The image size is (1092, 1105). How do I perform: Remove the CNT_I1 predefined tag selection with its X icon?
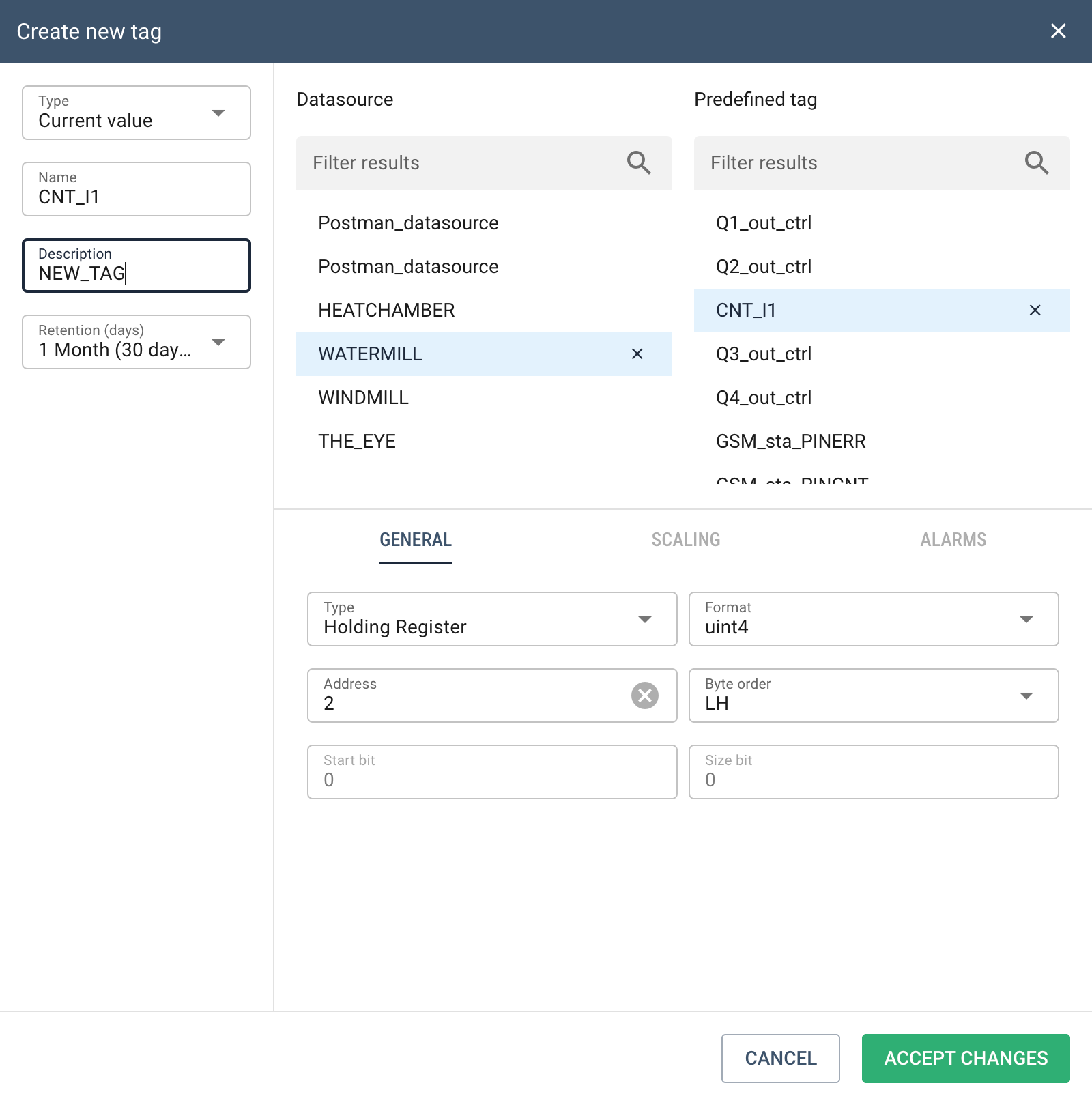point(1035,310)
